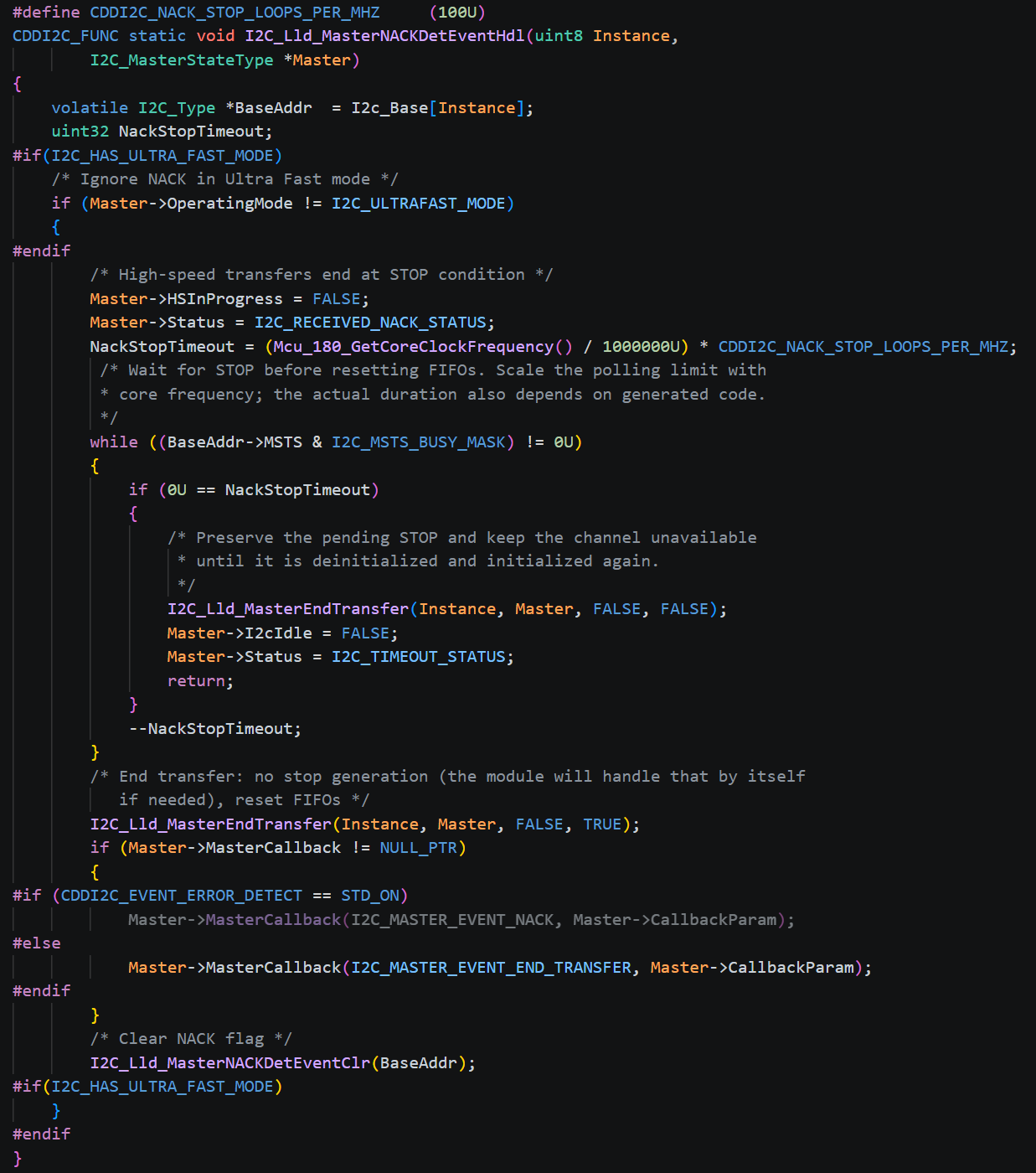
Task: Click the I2C_Lld_MasterNACKDetEventHdl function name
Action: (x=384, y=36)
